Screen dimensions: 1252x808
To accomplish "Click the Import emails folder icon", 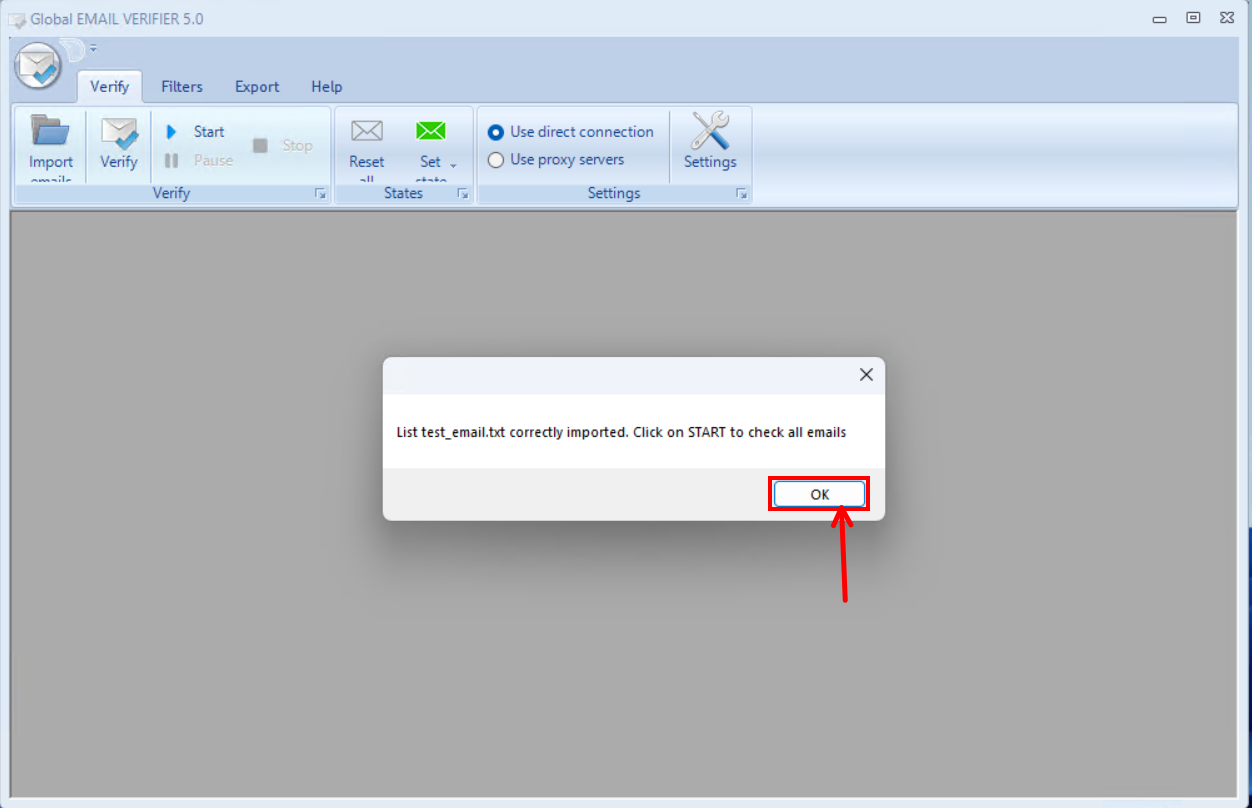I will 50,131.
